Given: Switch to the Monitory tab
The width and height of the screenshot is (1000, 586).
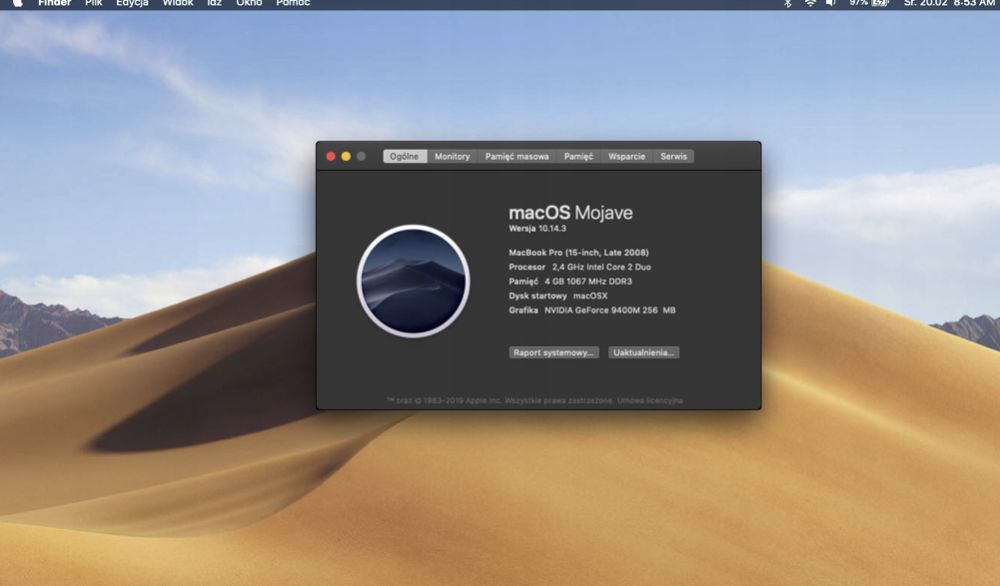Looking at the screenshot, I should click(452, 156).
